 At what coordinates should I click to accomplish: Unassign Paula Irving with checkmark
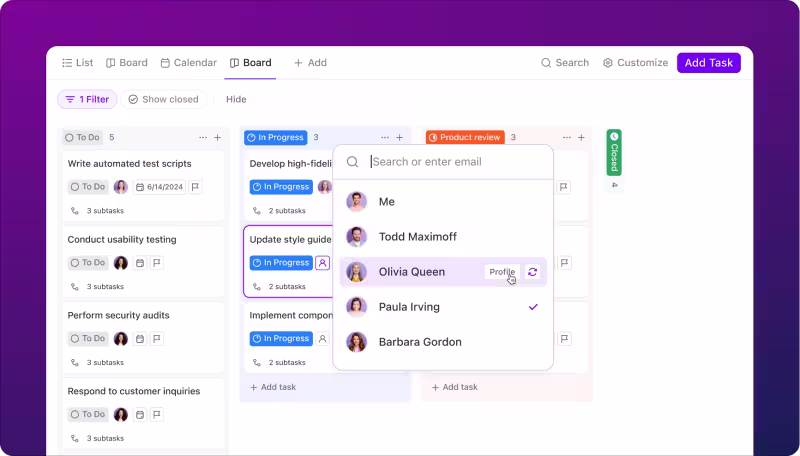533,307
